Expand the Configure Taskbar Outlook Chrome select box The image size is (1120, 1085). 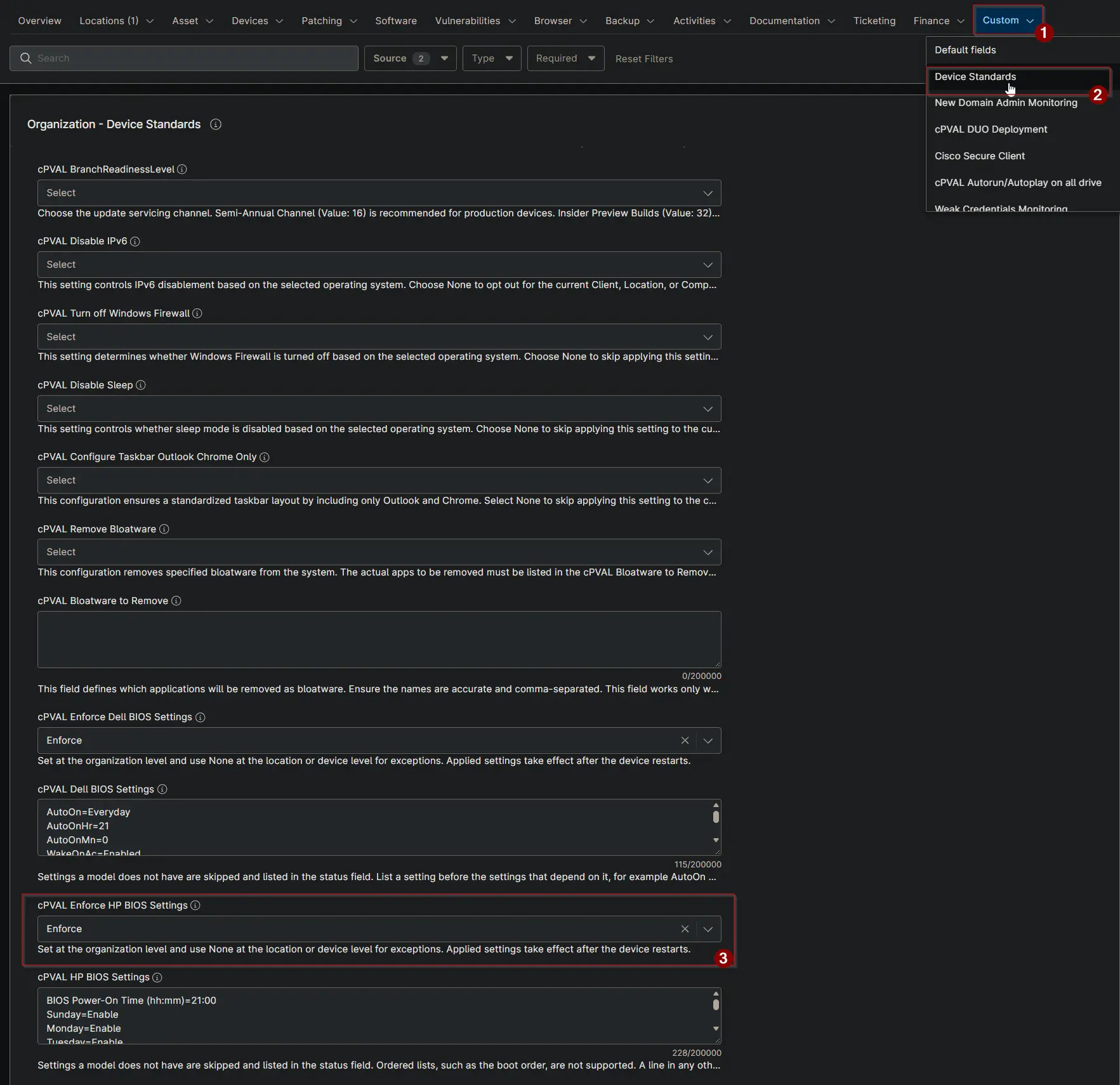coord(379,480)
